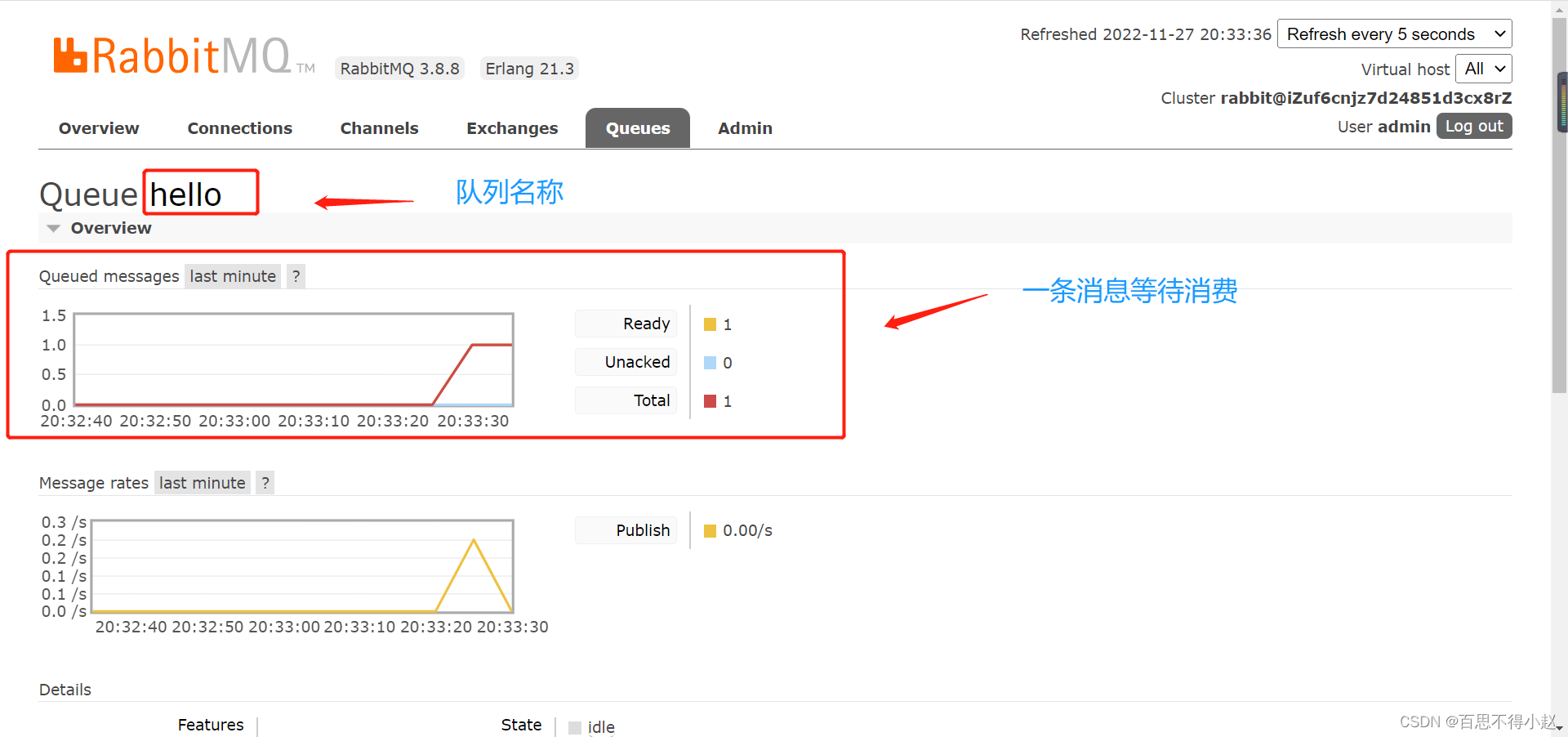The image size is (1568, 737).
Task: Open the Overview tab in navigation
Action: coord(99,128)
